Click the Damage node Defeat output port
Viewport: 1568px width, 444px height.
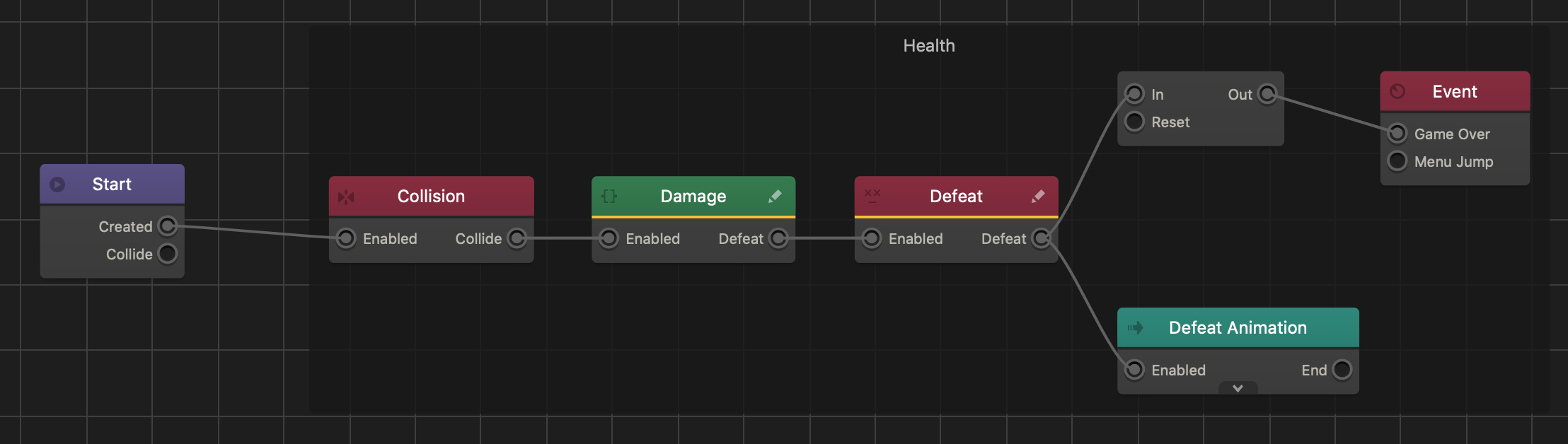[778, 238]
